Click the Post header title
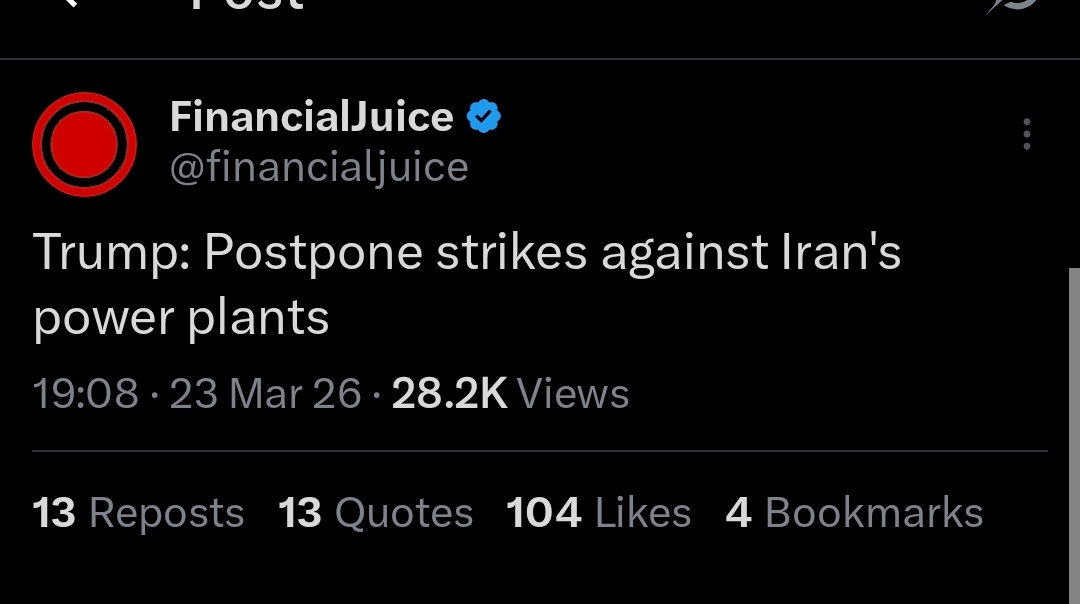Viewport: 1080px width, 604px height. point(246,6)
